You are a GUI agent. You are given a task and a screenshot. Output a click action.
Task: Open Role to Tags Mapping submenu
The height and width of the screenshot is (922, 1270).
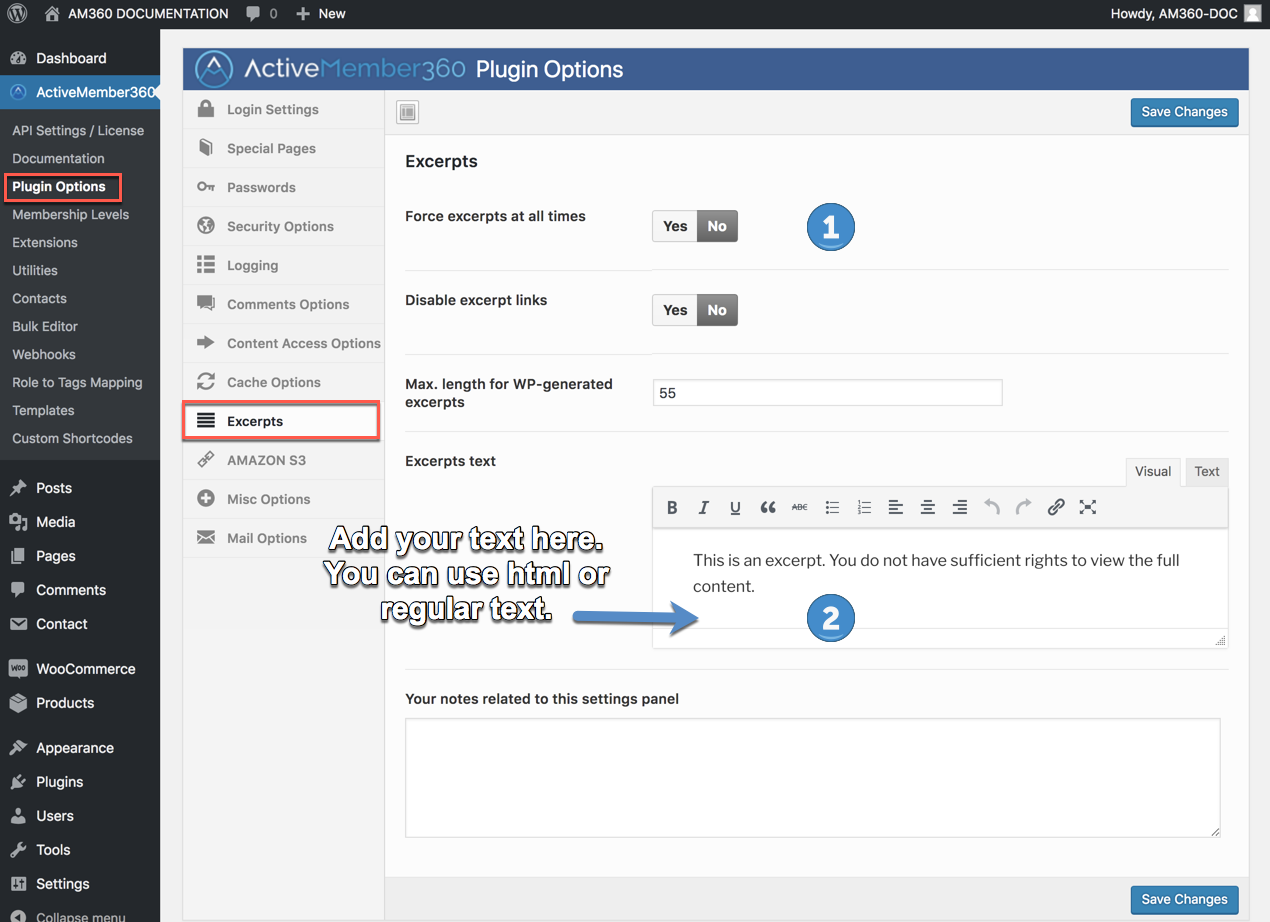[77, 382]
